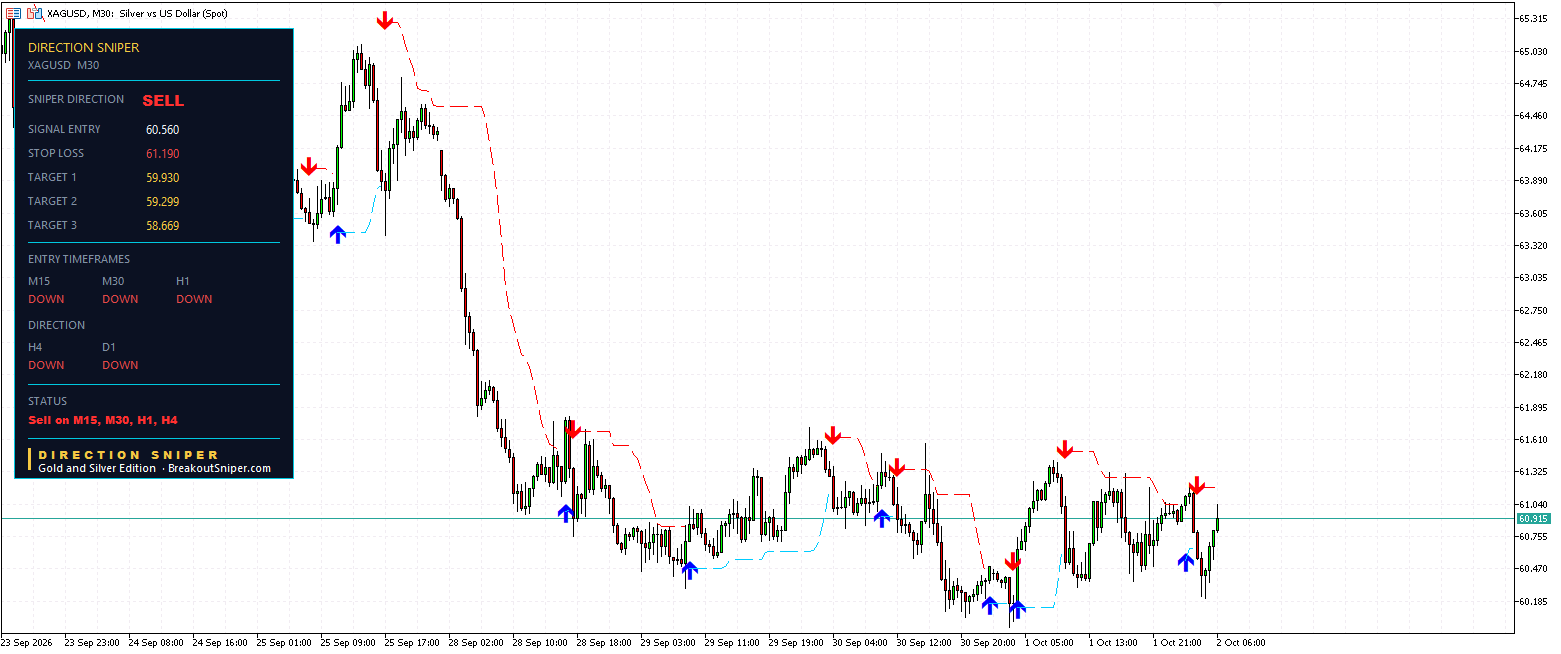Viewport: 1561px width, 654px height.
Task: Click the current price tag 60.915
Action: 1533,519
